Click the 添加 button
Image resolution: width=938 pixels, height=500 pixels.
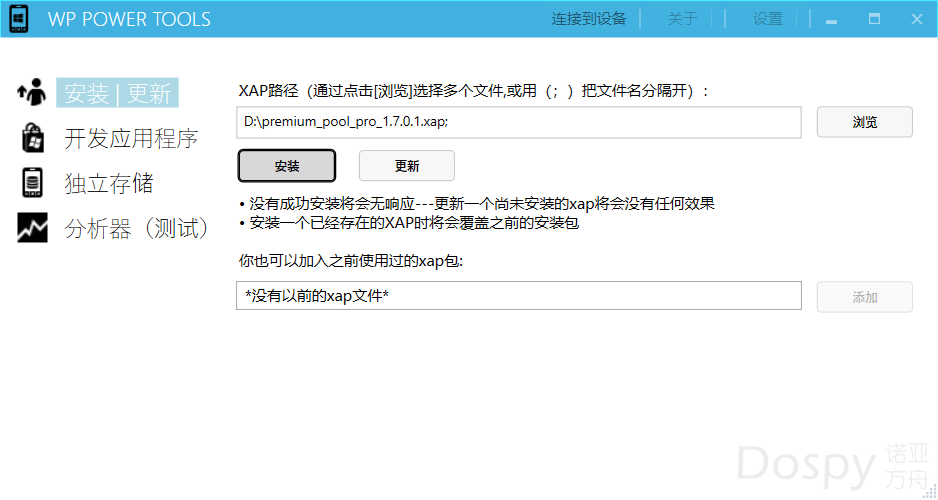[864, 297]
